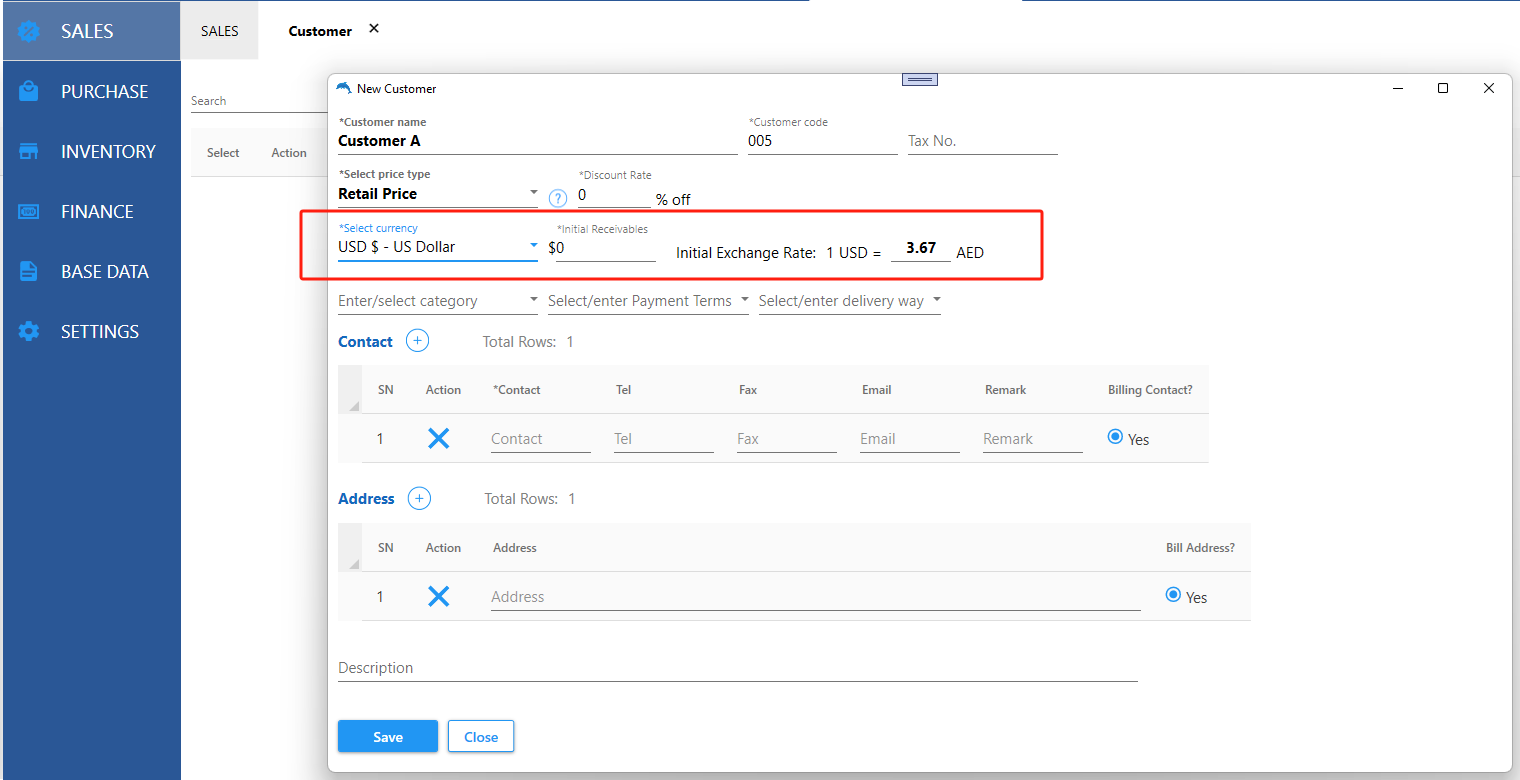Delete contact row 1 with the X icon
This screenshot has width=1520, height=780.
click(438, 438)
